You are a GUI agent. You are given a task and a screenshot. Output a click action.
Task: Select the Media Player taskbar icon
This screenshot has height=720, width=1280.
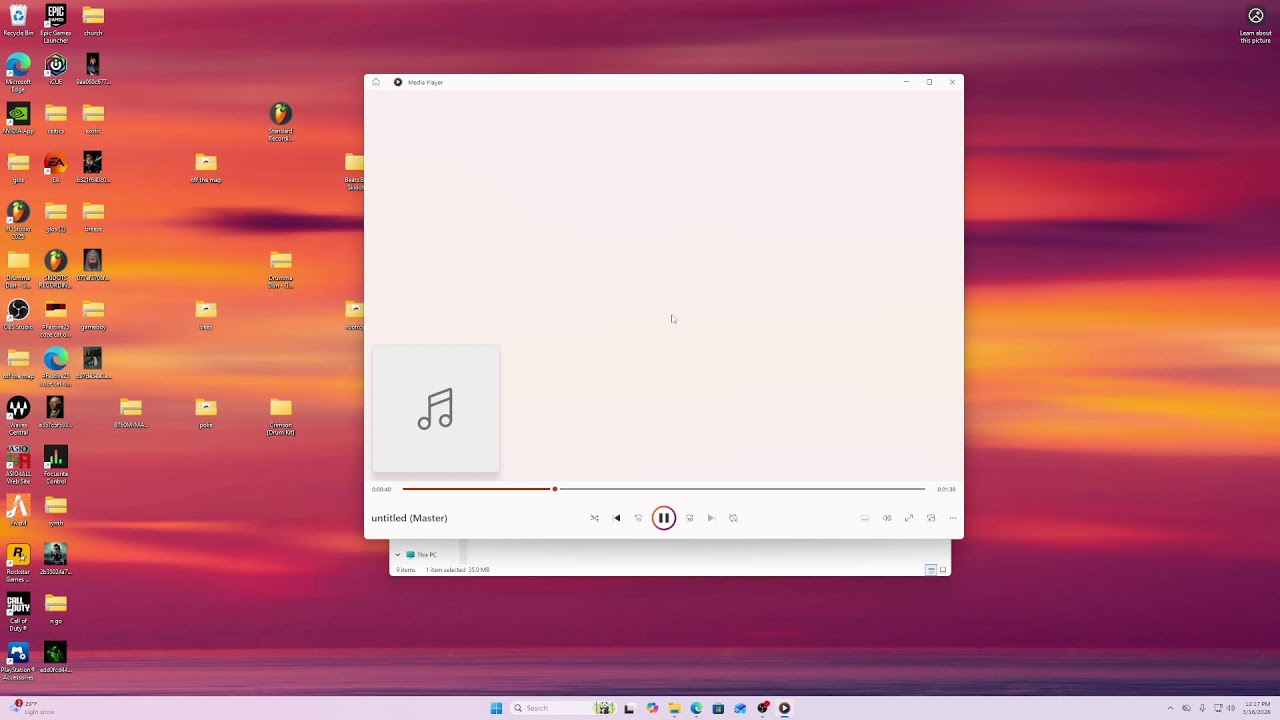coord(784,708)
